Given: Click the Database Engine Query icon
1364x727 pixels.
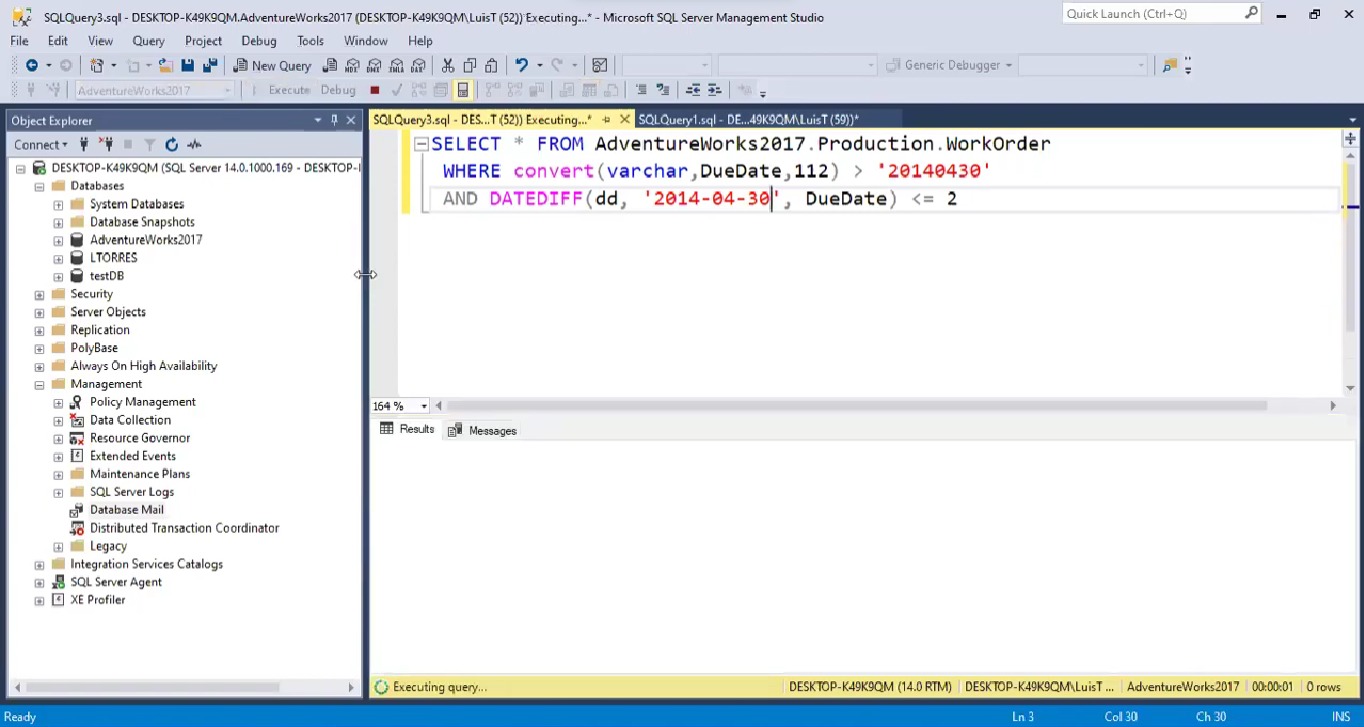Looking at the screenshot, I should pos(329,65).
